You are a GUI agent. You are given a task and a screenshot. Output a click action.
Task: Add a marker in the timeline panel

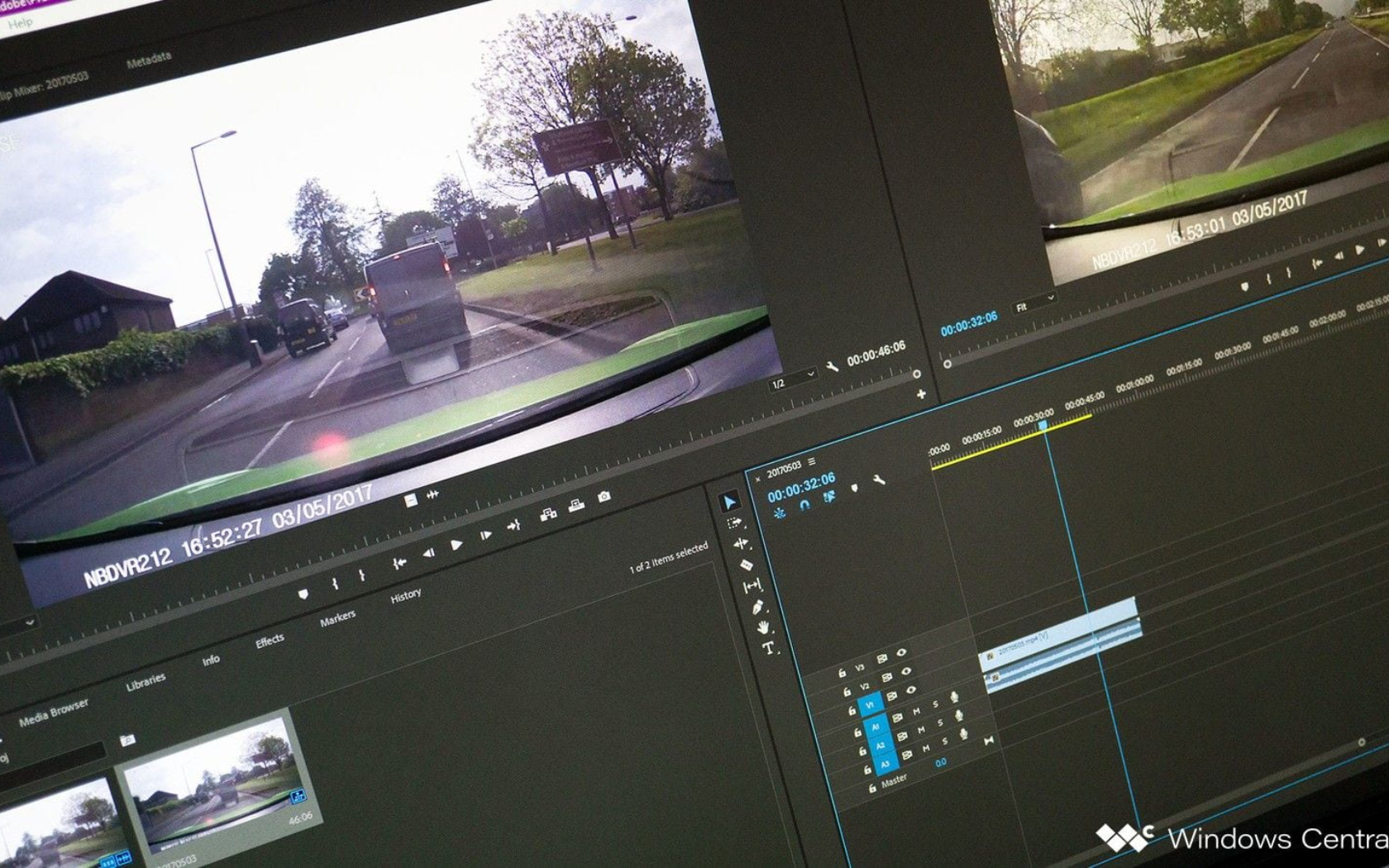pyautogui.click(x=855, y=487)
